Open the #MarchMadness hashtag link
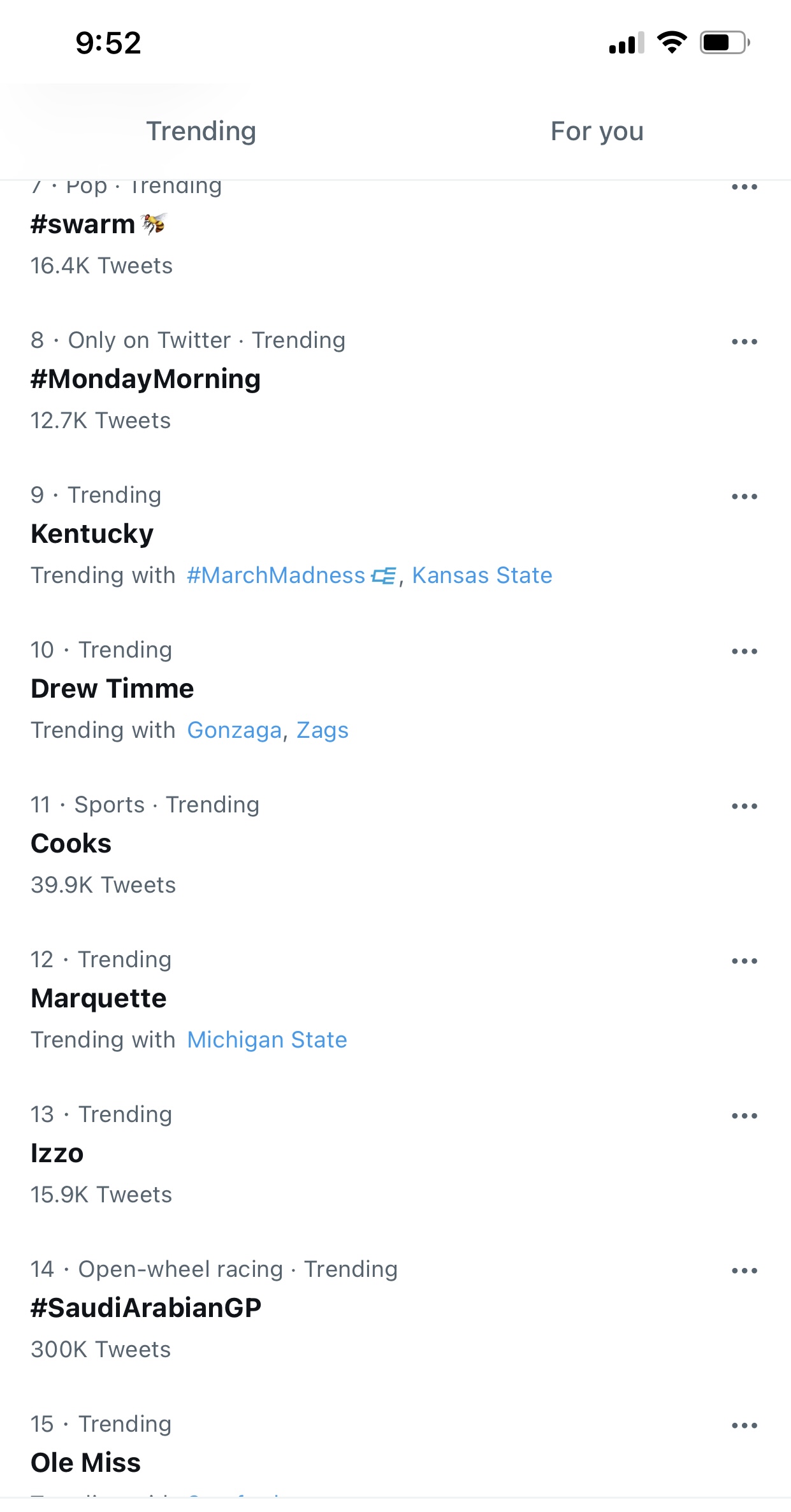 tap(291, 575)
